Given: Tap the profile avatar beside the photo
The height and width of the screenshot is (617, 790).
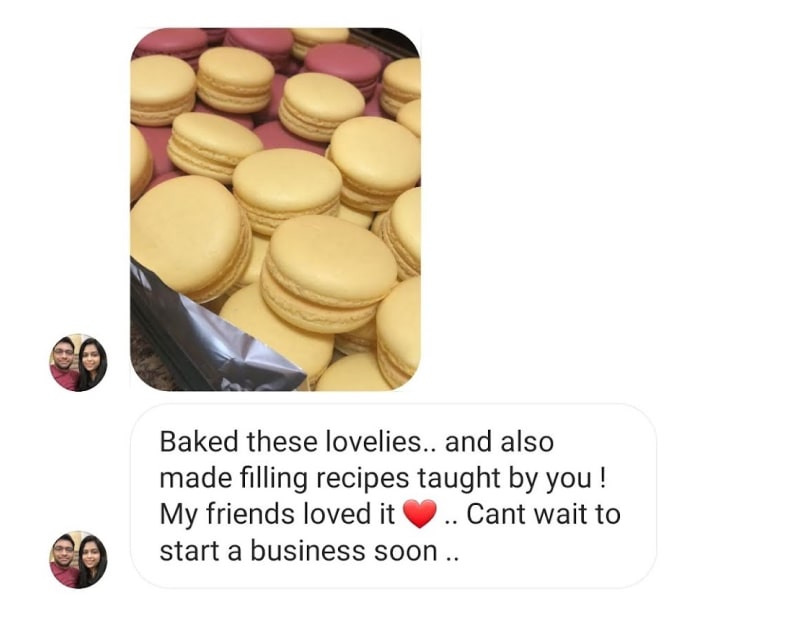Looking at the screenshot, I should (78, 363).
